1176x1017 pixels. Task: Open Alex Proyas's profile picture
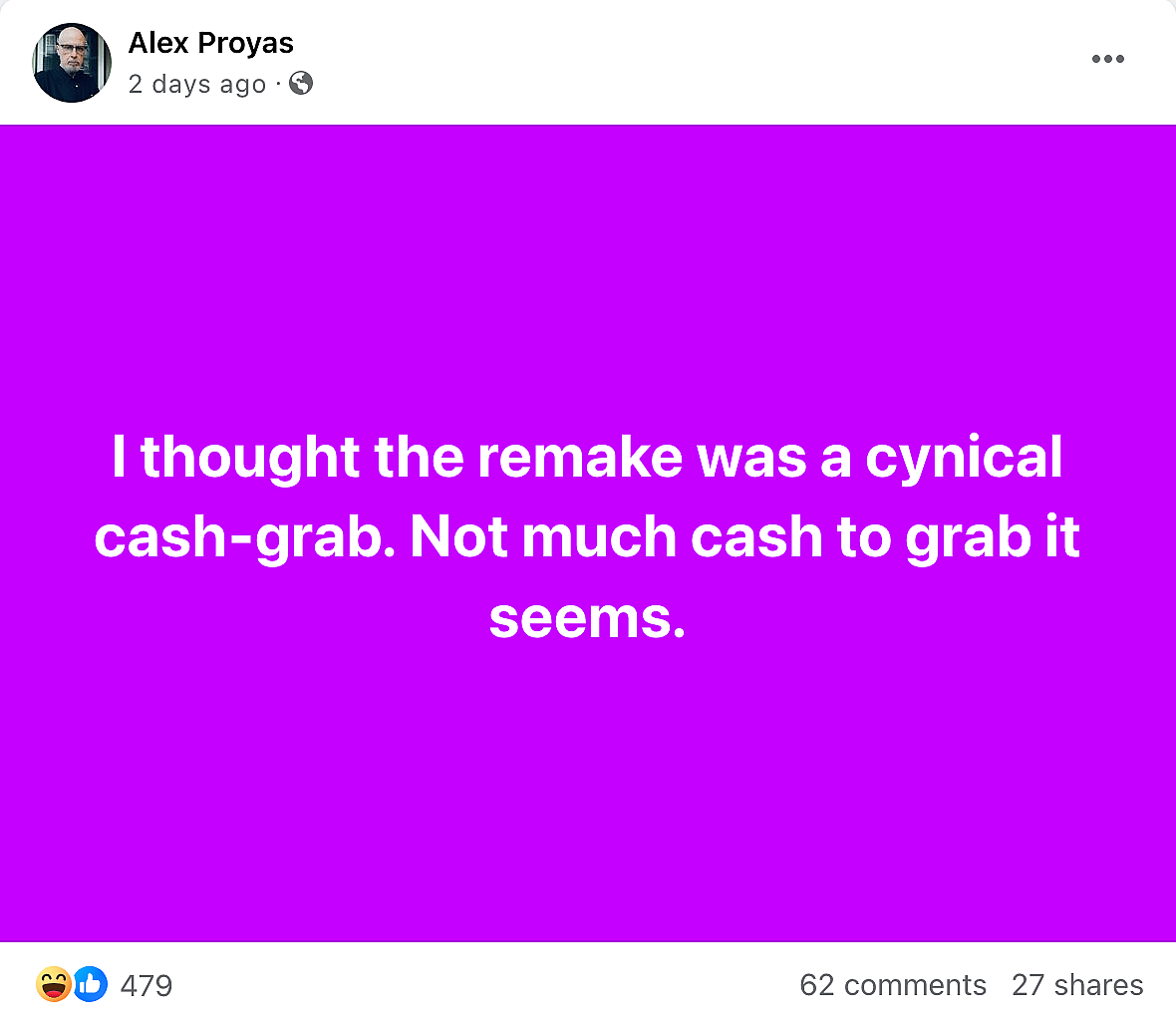click(x=72, y=63)
